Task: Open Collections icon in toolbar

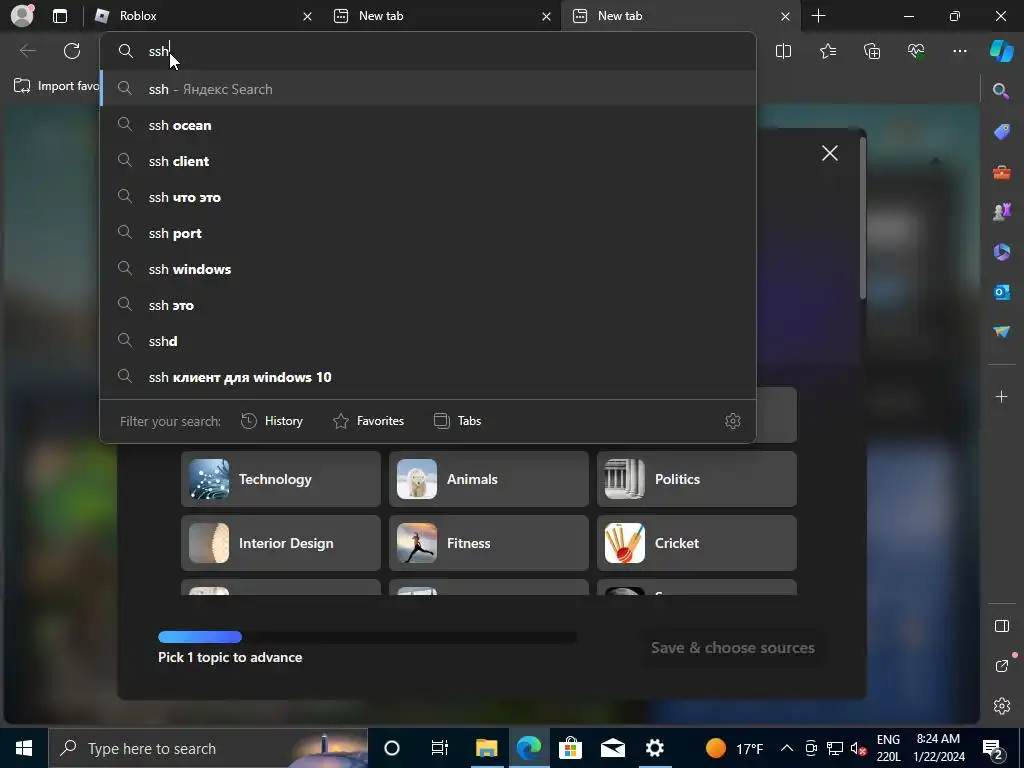Action: (872, 51)
